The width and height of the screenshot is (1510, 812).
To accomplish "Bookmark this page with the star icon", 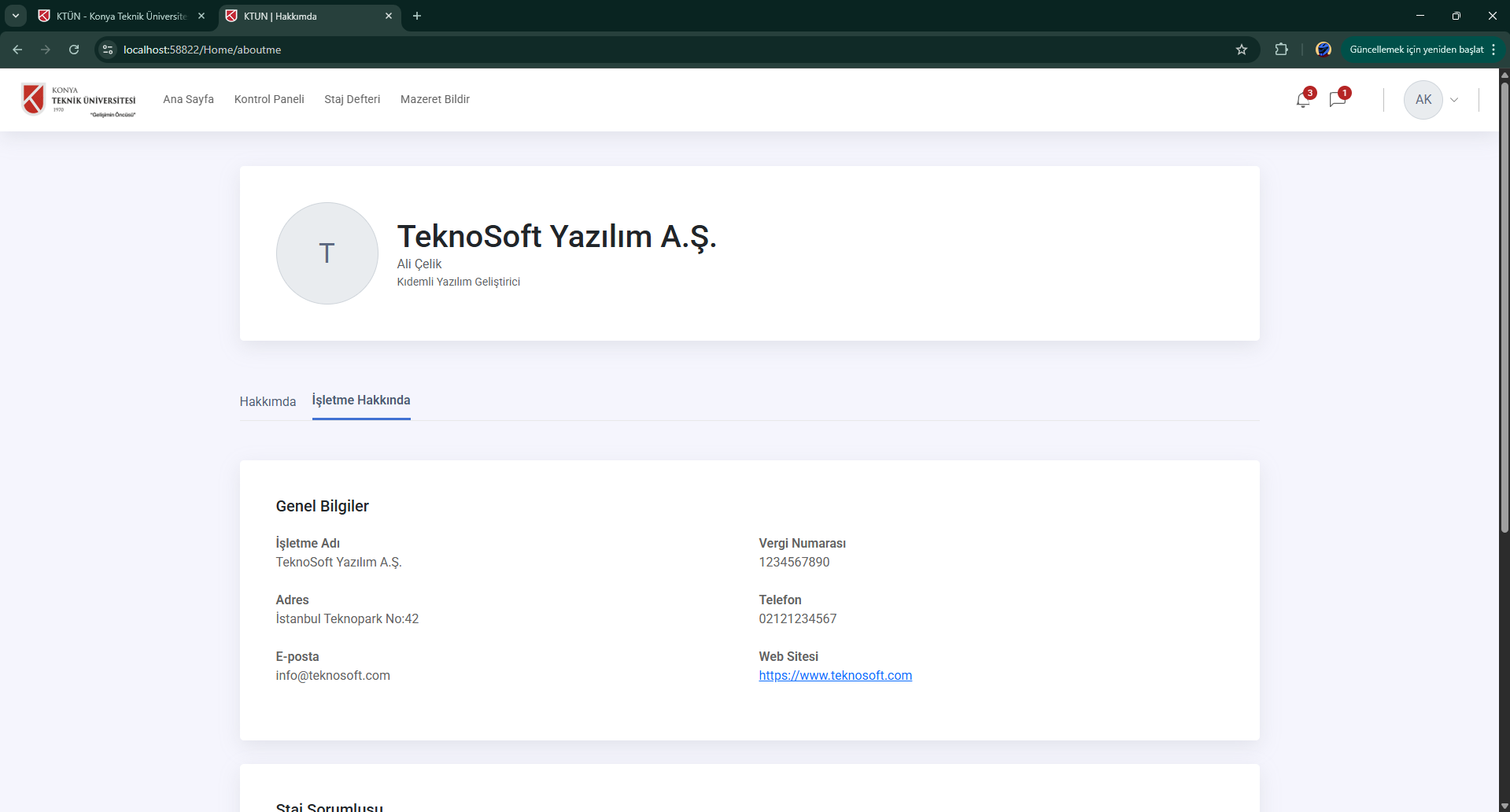I will [x=1242, y=50].
